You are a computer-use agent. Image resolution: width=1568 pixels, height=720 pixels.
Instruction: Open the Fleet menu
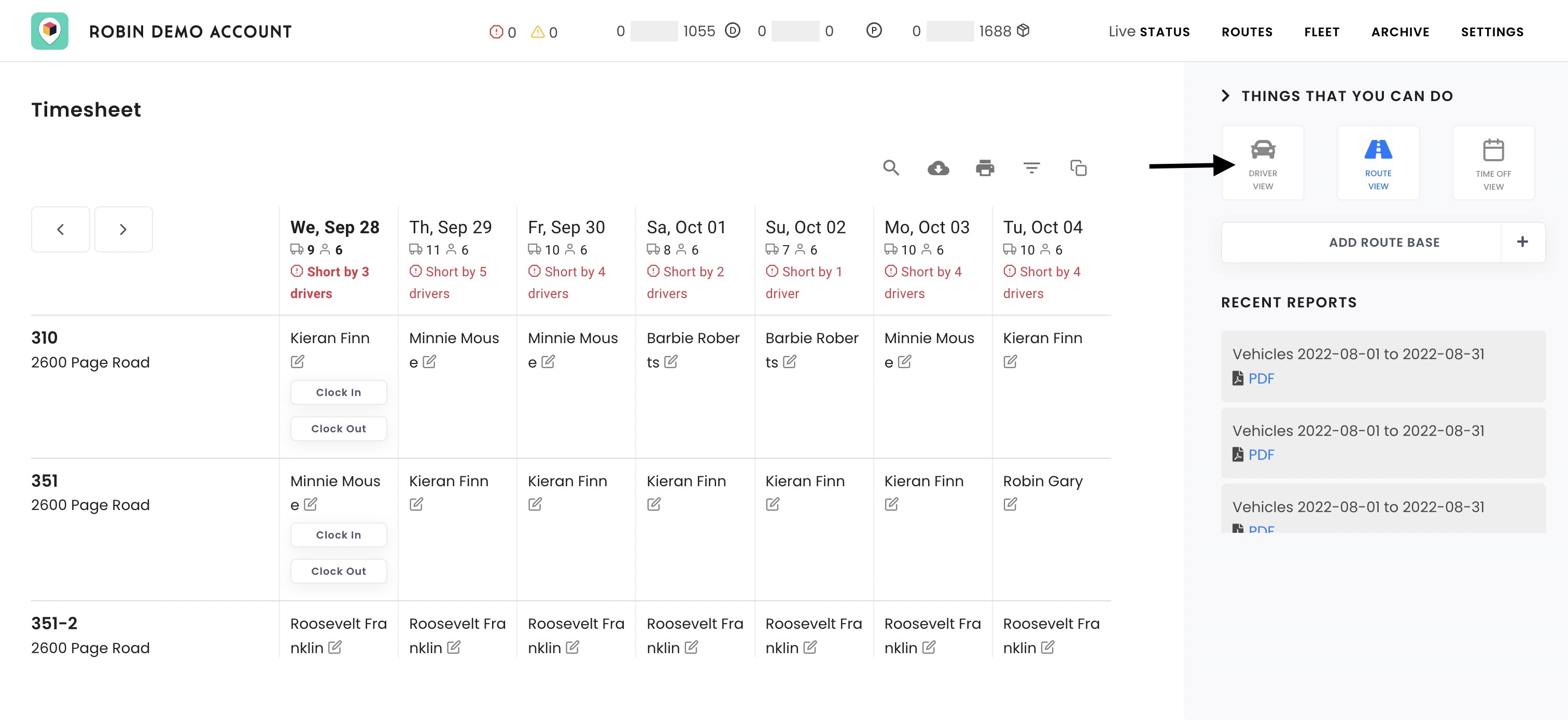tap(1322, 32)
